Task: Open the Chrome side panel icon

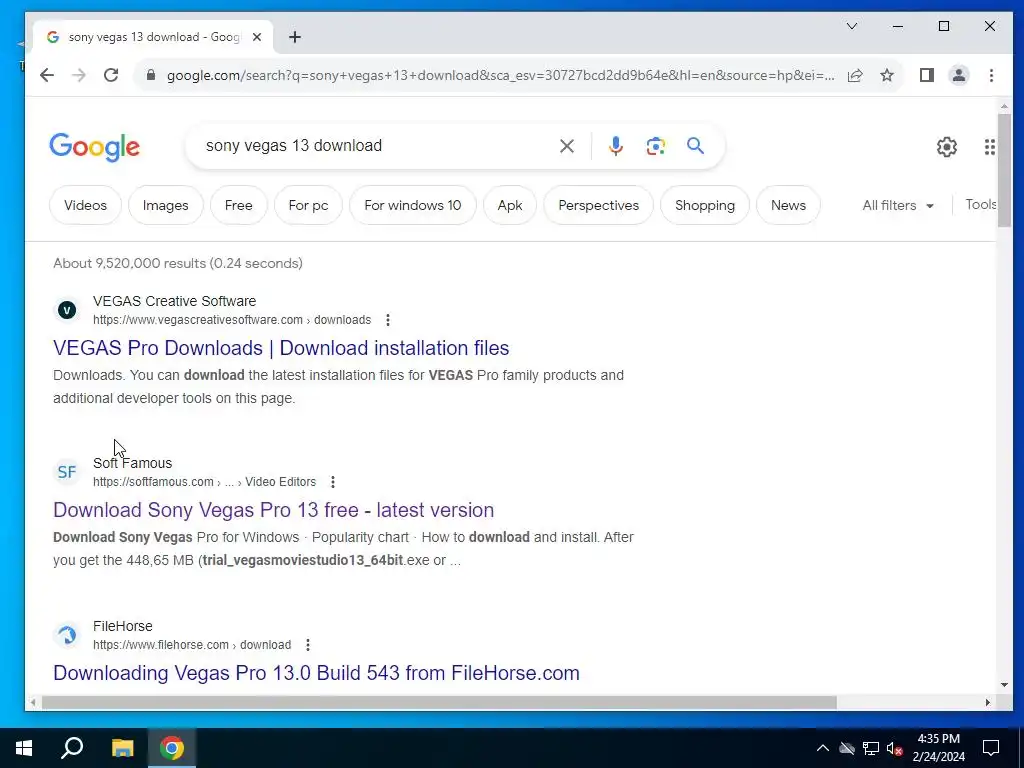Action: coord(927,75)
